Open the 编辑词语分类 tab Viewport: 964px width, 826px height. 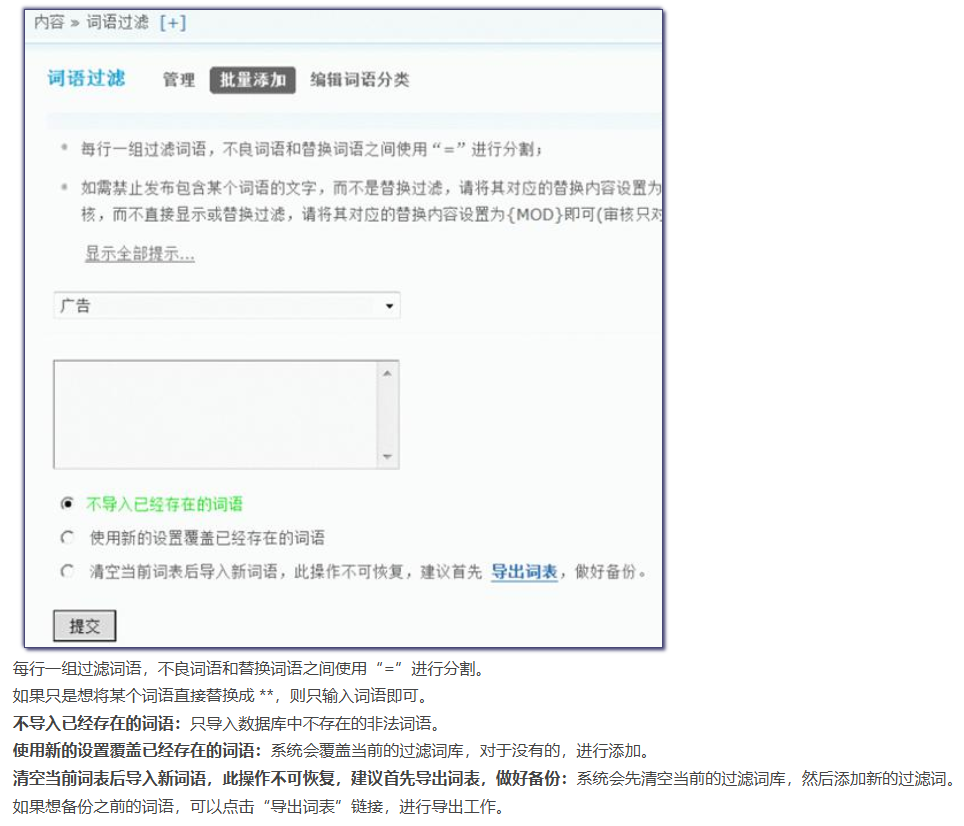359,80
